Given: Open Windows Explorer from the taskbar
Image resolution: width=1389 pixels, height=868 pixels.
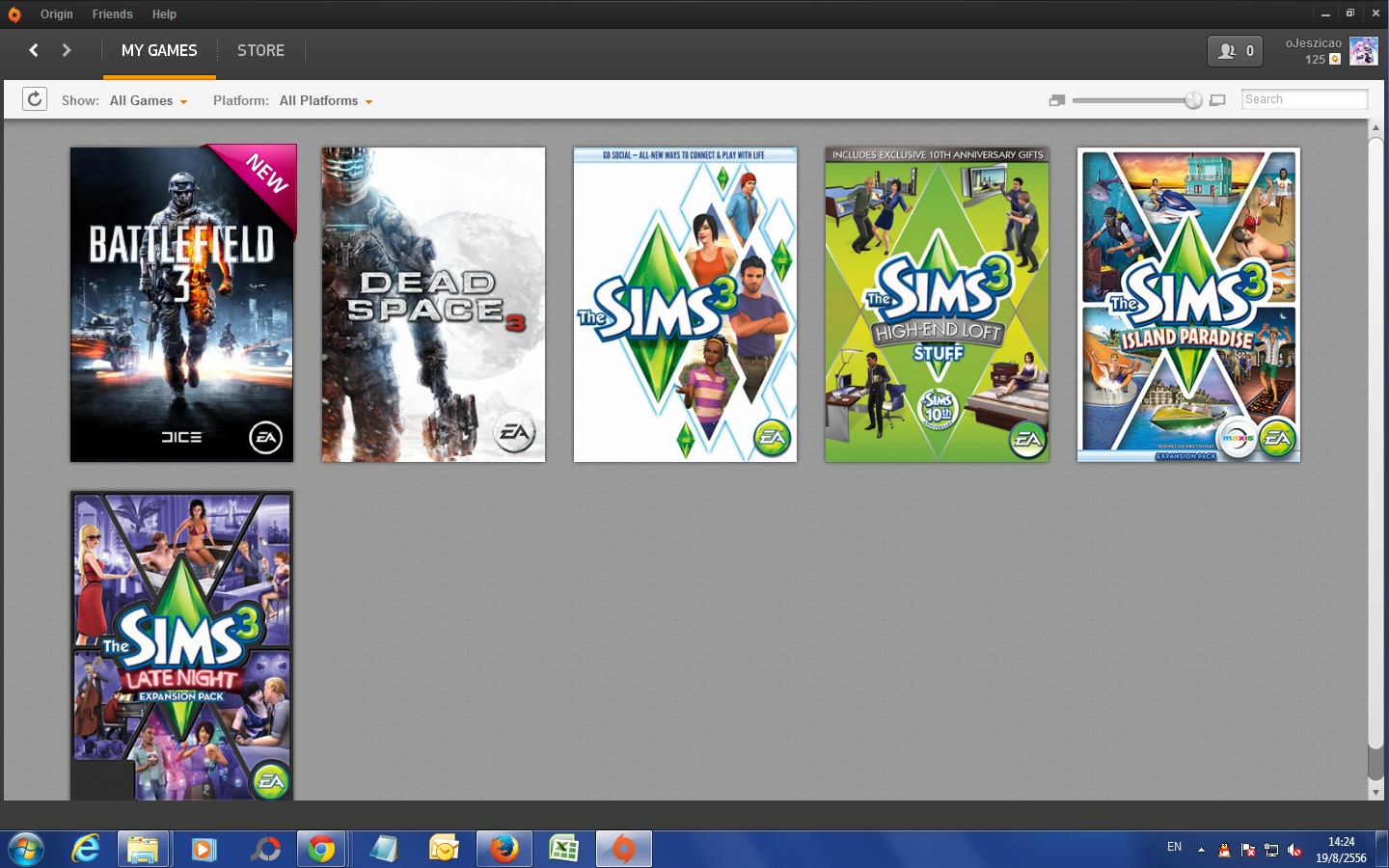Looking at the screenshot, I should [x=144, y=850].
